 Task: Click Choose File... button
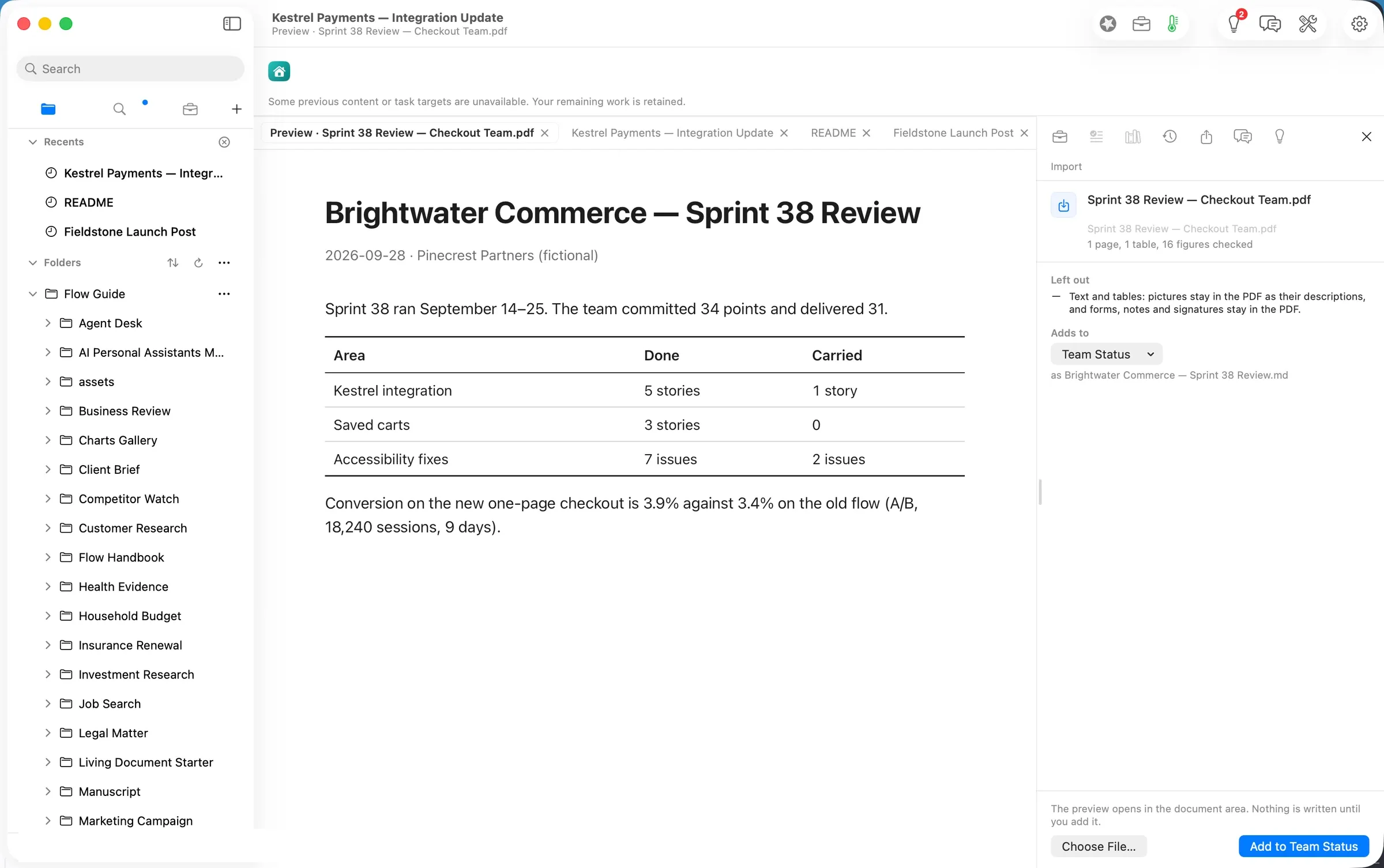coord(1099,846)
